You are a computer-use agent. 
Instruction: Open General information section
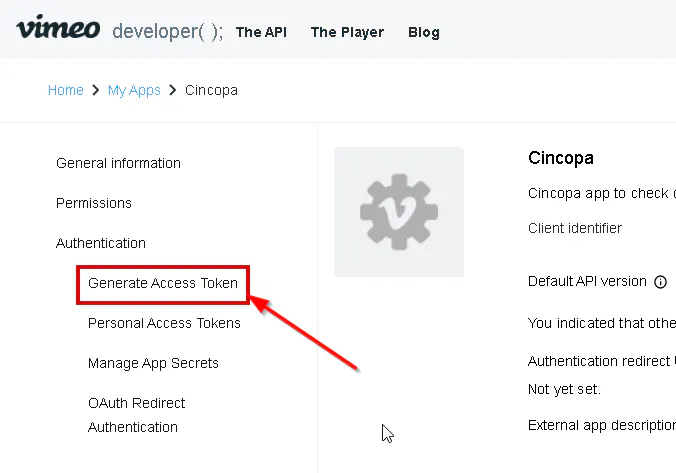pos(118,163)
